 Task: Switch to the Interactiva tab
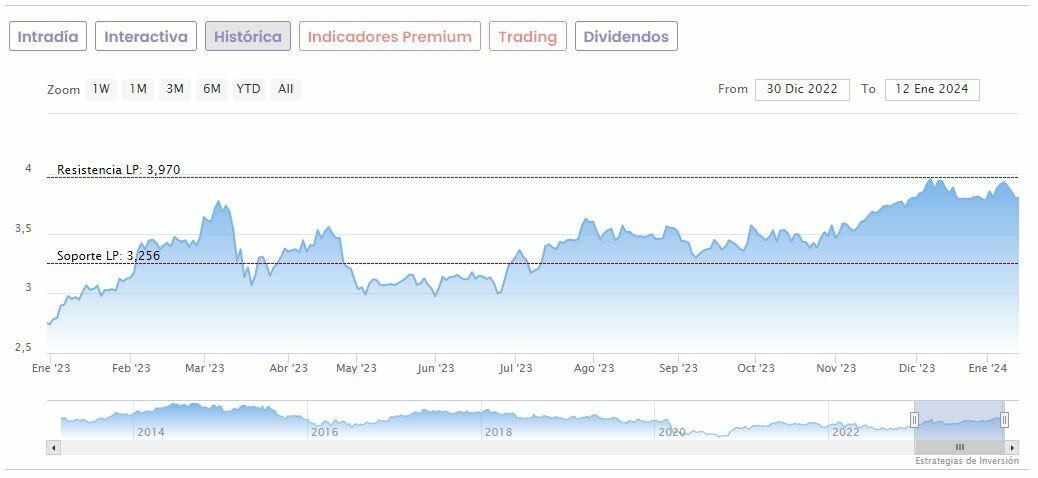[146, 37]
